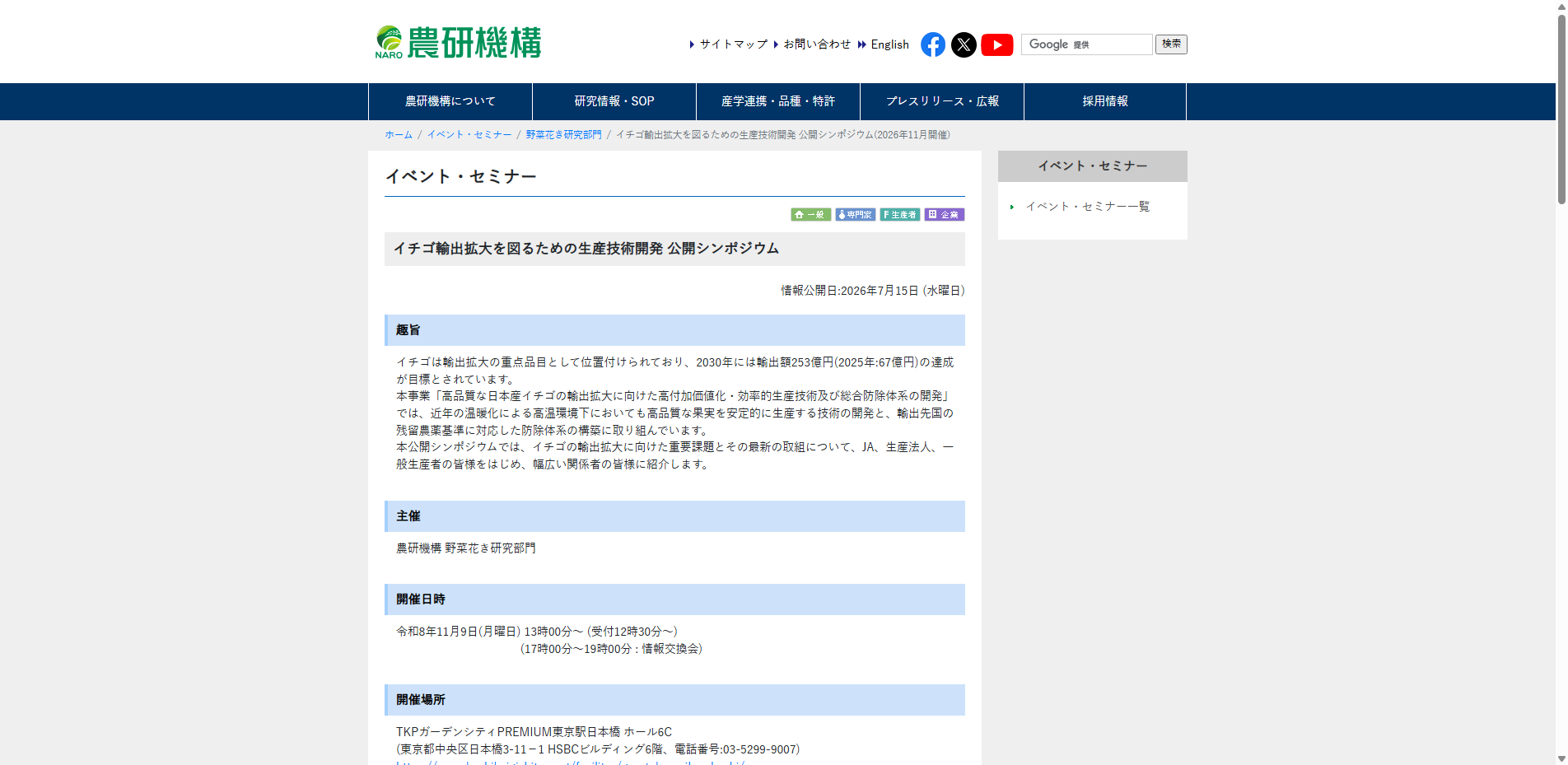Click the venue address line with 03-5299-9007
The width and height of the screenshot is (1568, 765).
click(x=598, y=749)
